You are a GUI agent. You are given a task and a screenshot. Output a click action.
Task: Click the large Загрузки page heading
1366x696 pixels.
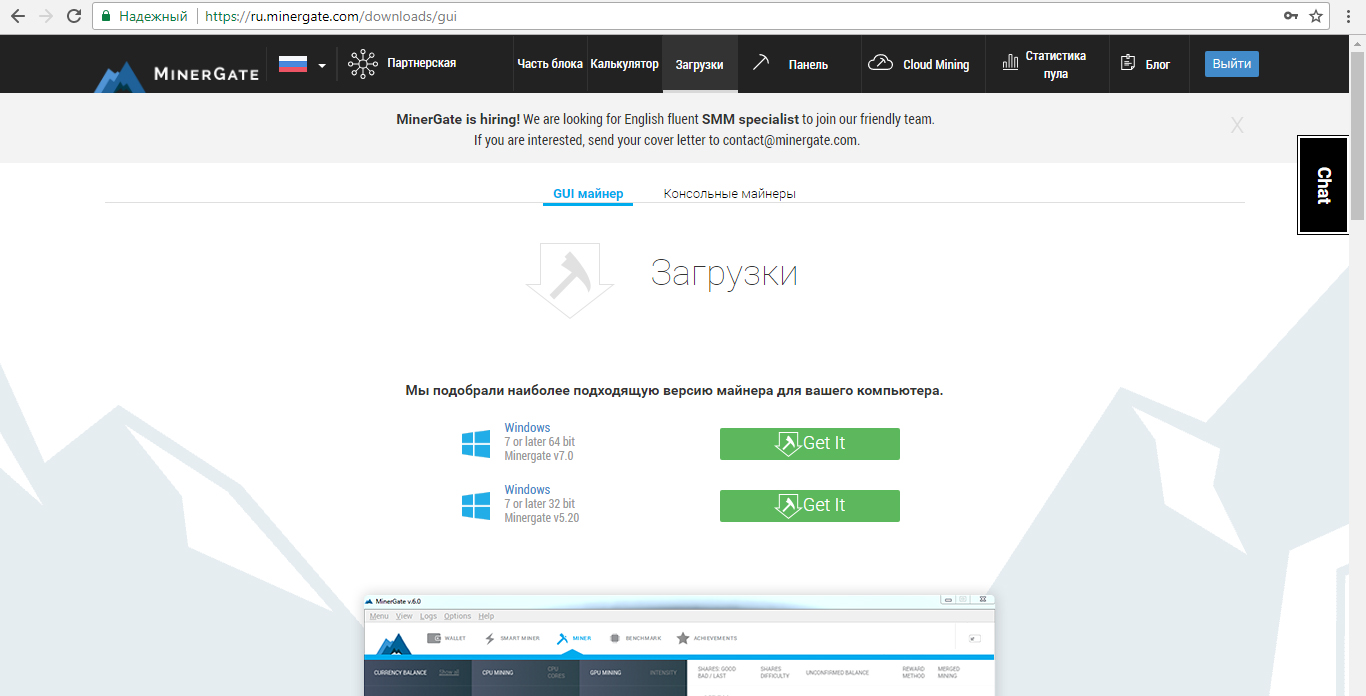click(724, 272)
